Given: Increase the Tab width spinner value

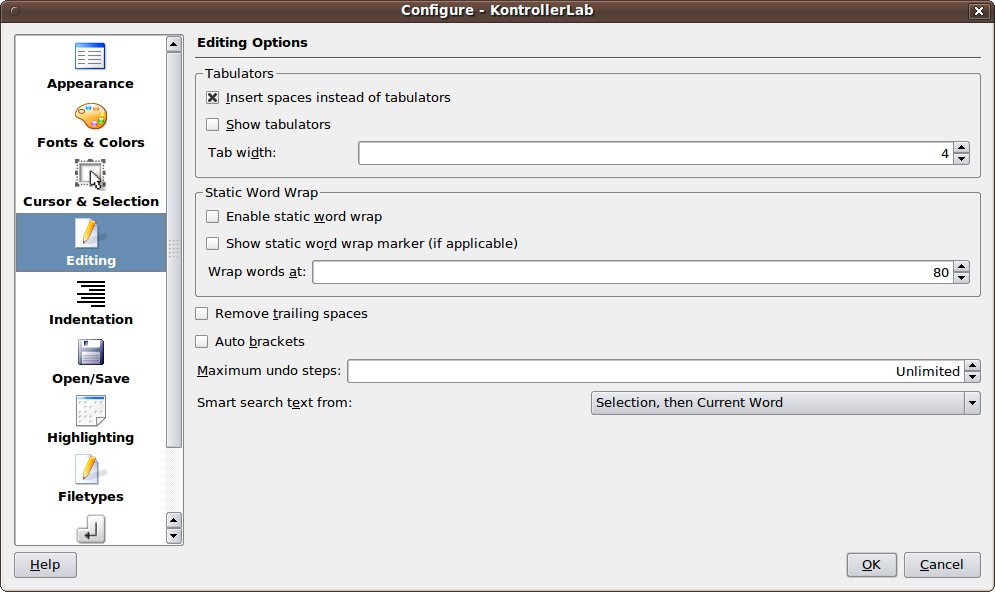Looking at the screenshot, I should coord(961,148).
